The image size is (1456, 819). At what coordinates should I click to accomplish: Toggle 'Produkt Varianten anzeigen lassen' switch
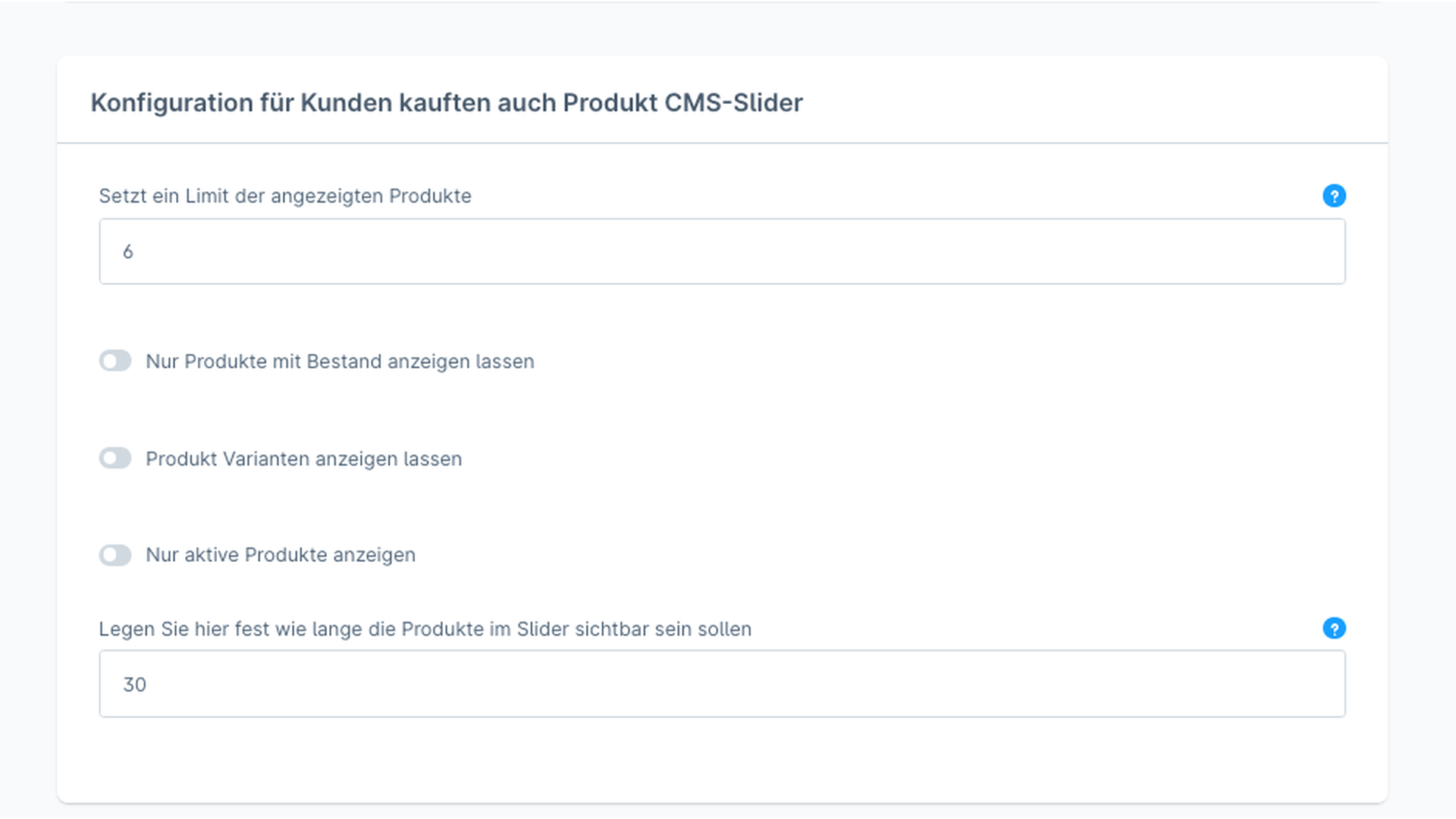tap(115, 458)
